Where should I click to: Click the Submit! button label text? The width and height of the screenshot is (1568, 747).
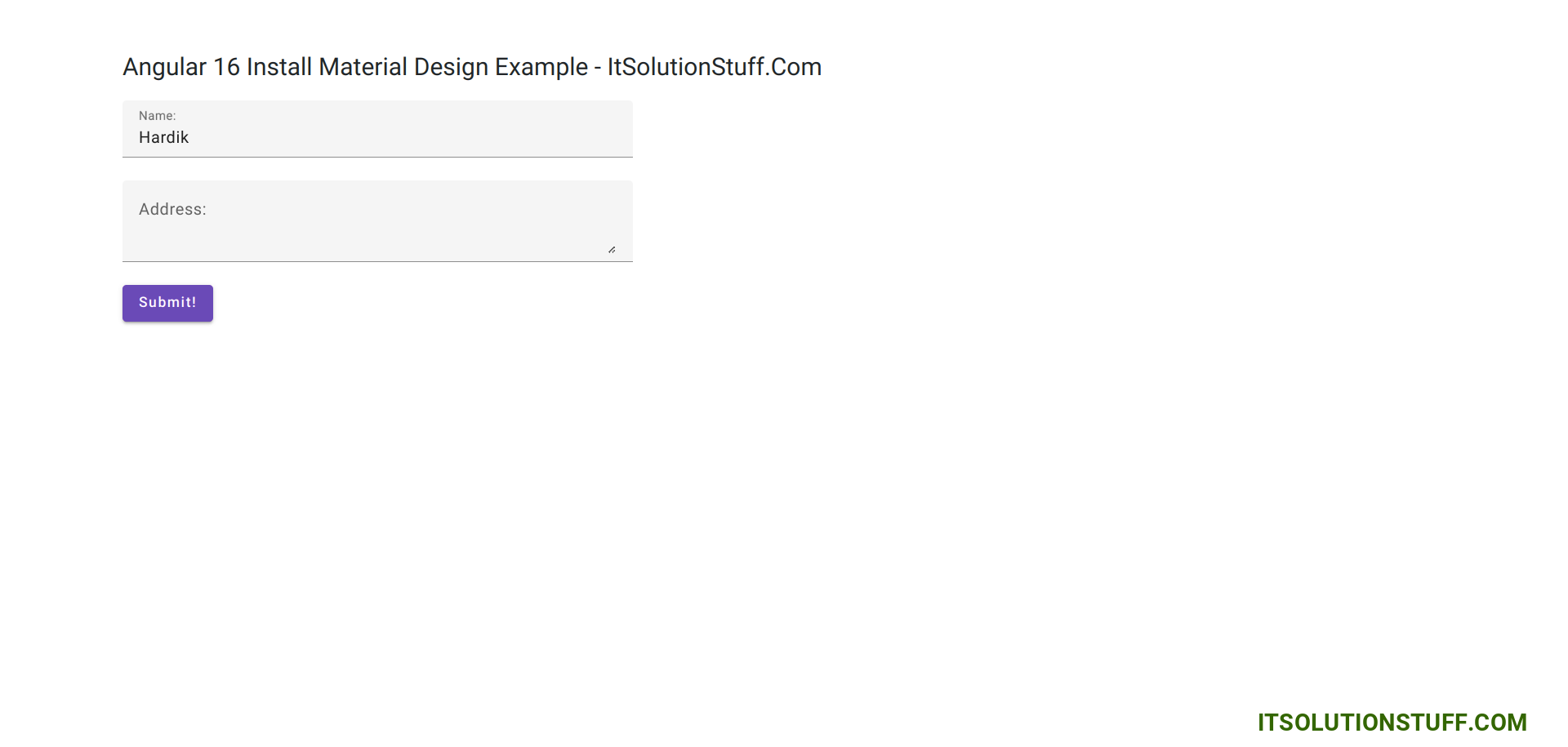pos(167,302)
